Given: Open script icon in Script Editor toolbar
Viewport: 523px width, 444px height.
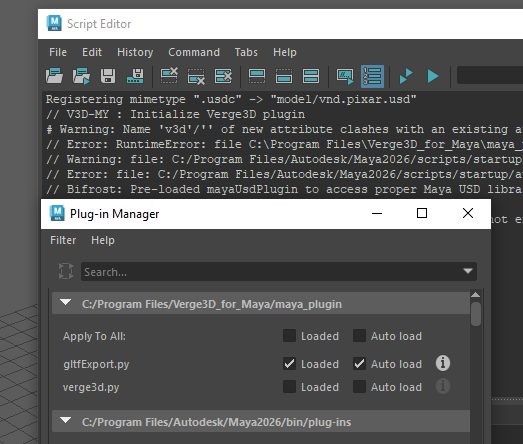Looking at the screenshot, I should [x=54, y=76].
